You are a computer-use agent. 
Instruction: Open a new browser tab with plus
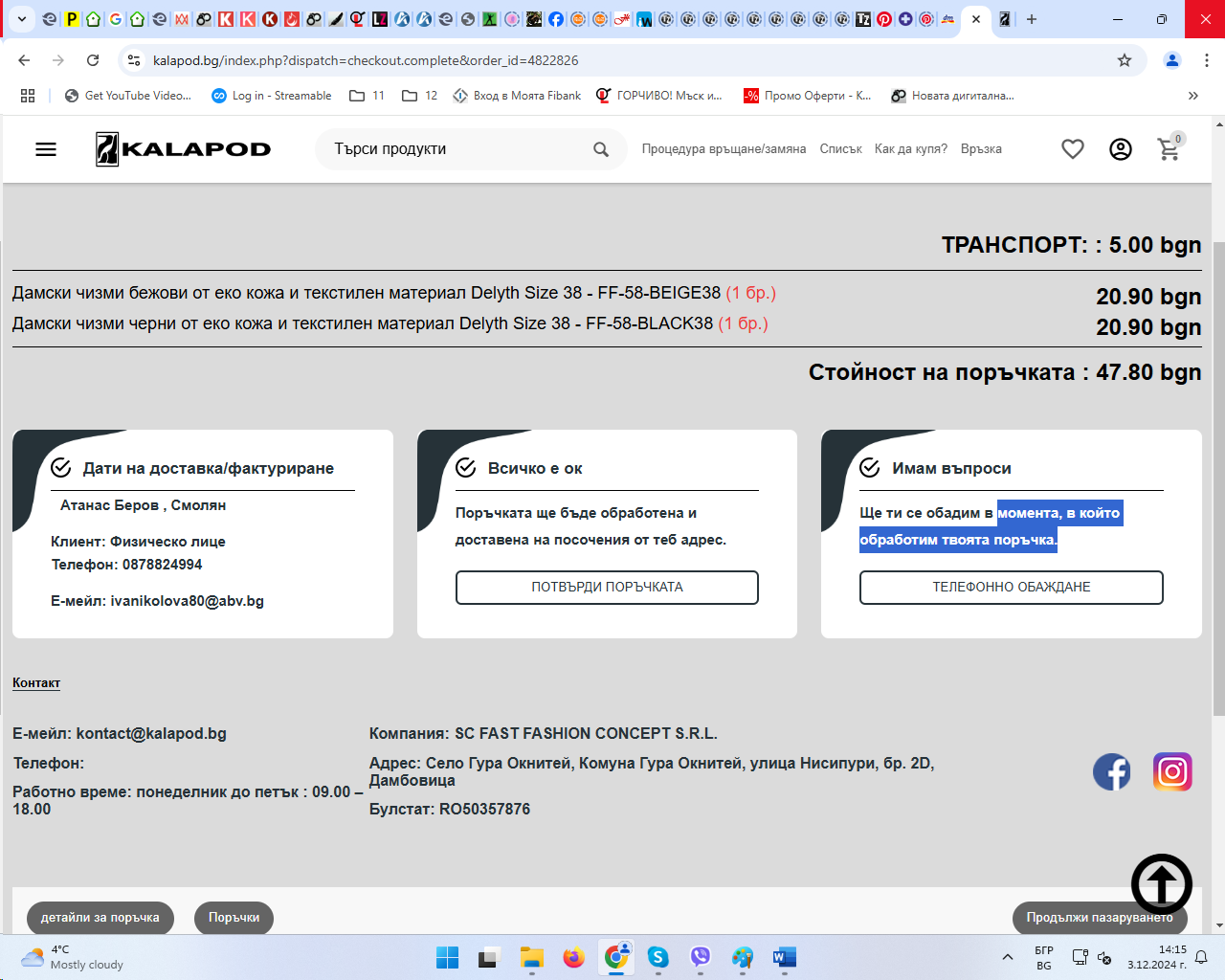(x=1032, y=19)
